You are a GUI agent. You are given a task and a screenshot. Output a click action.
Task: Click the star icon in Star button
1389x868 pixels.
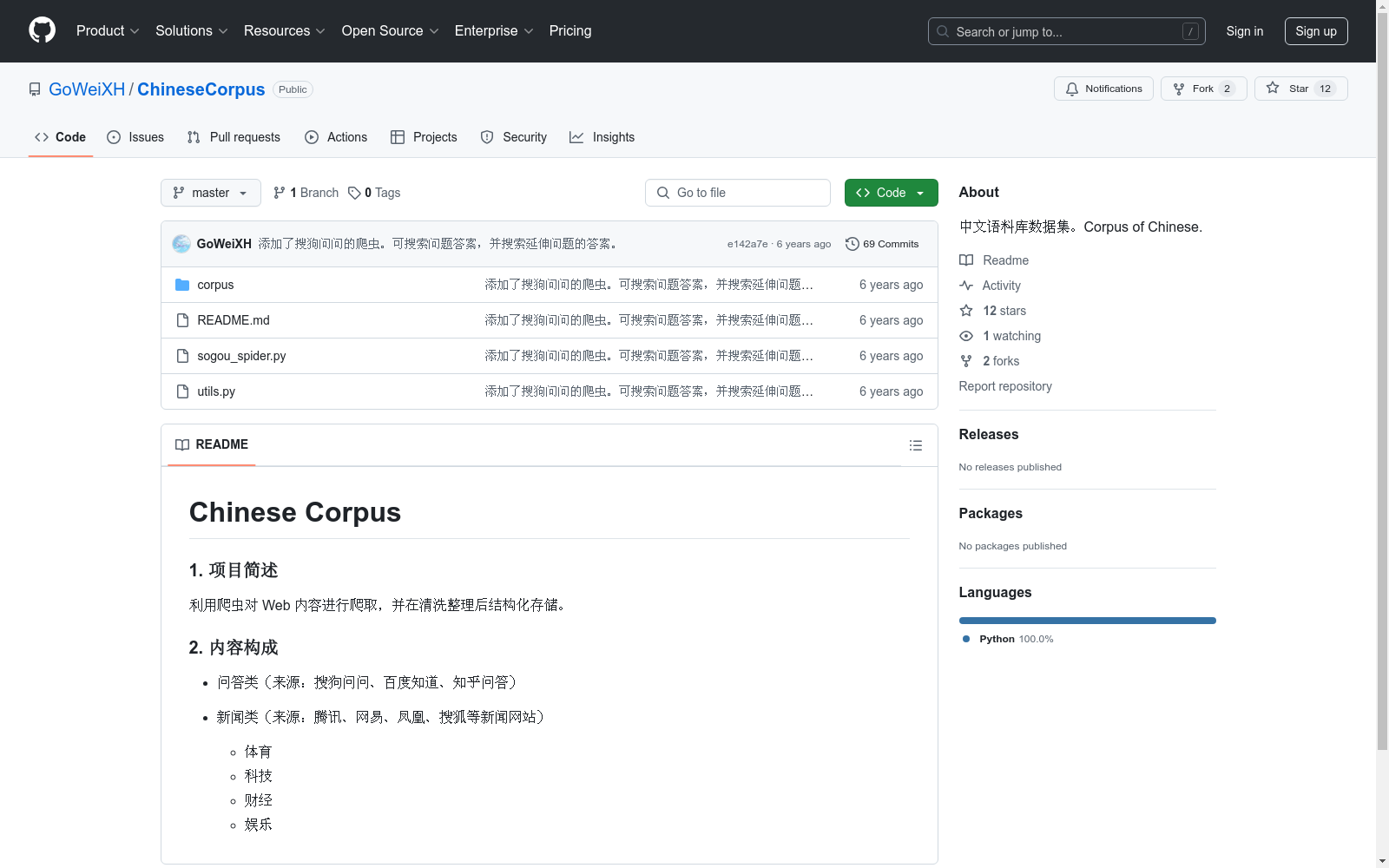[x=1273, y=88]
